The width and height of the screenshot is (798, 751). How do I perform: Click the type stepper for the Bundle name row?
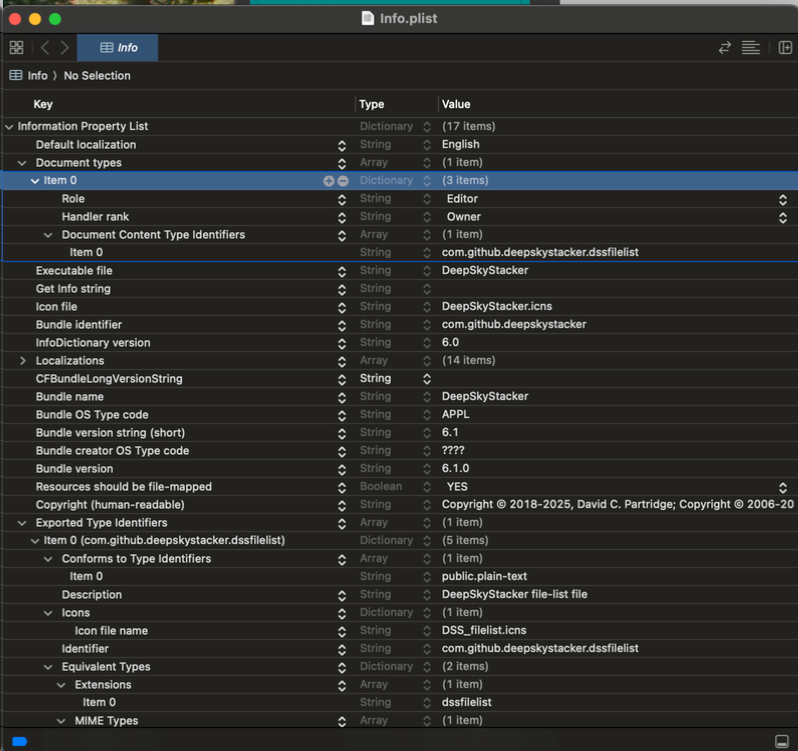click(x=427, y=397)
